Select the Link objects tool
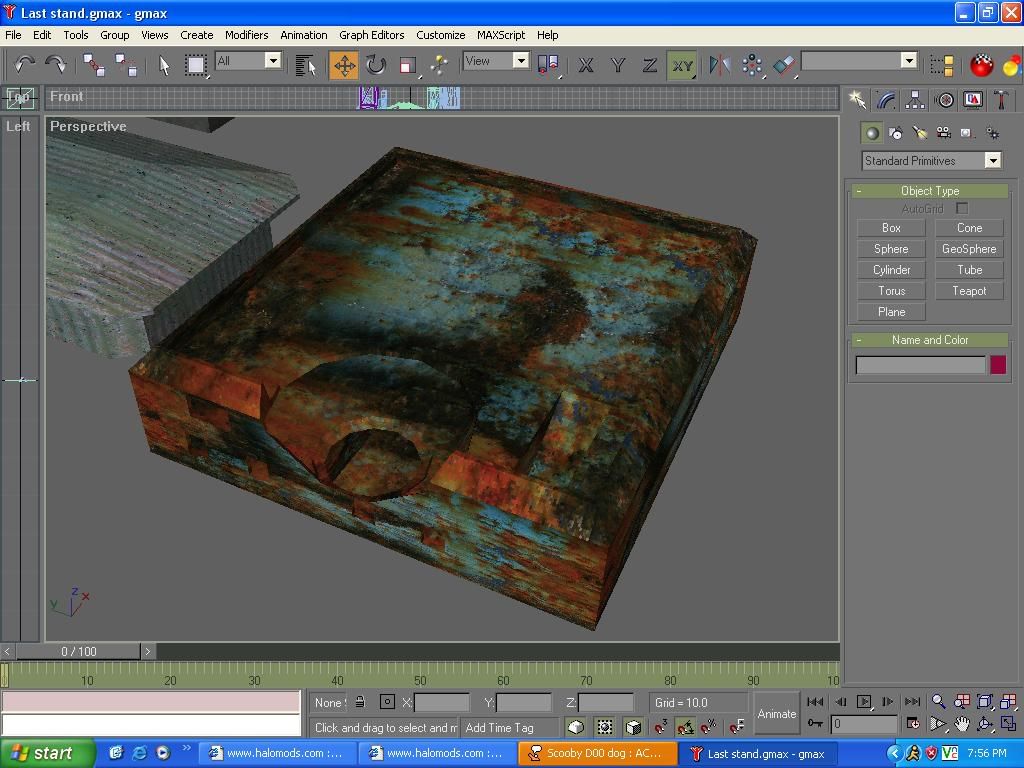The width and height of the screenshot is (1024, 768). click(93, 65)
